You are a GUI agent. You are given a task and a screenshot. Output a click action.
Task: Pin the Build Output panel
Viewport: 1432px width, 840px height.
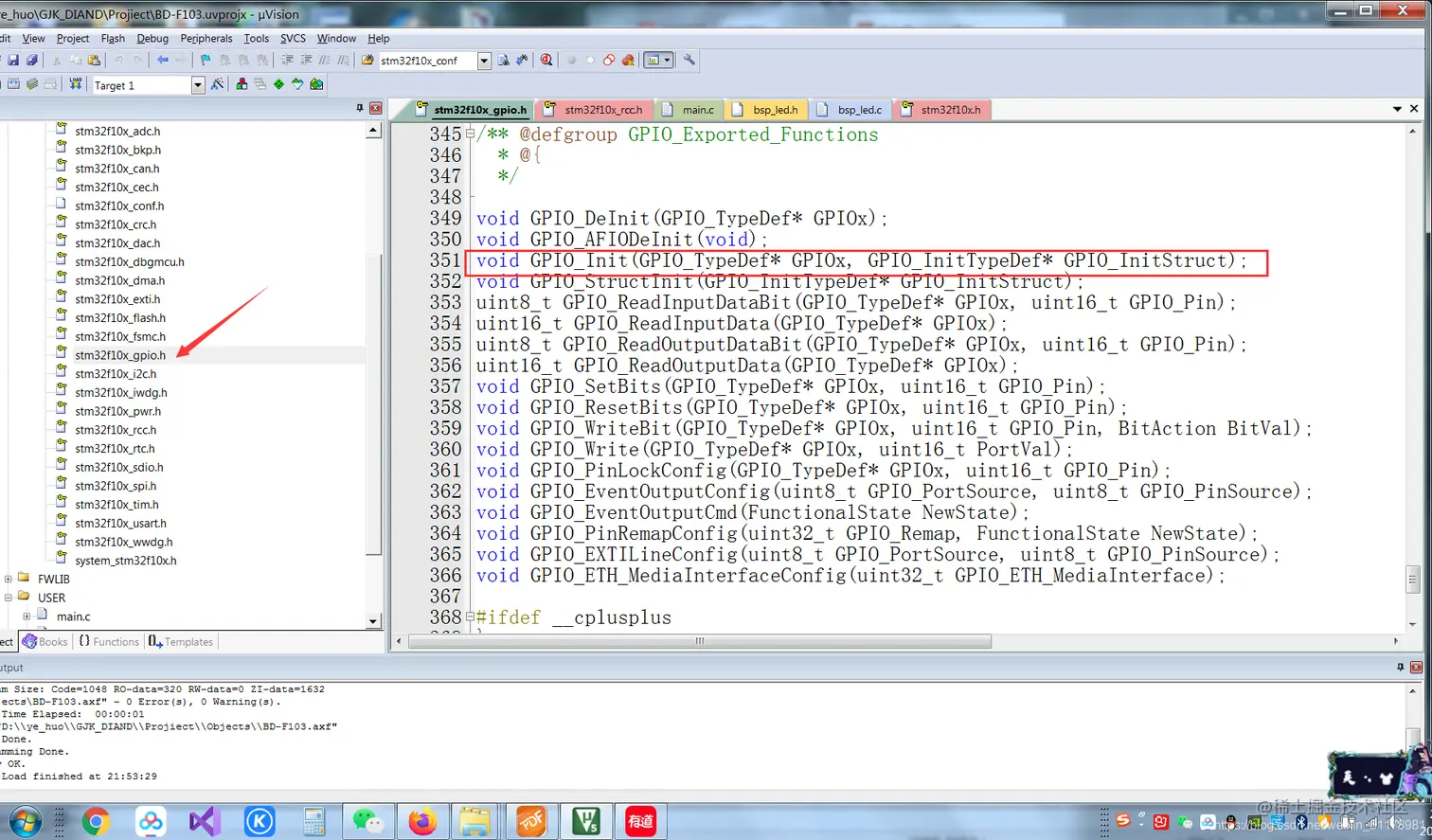(1400, 667)
